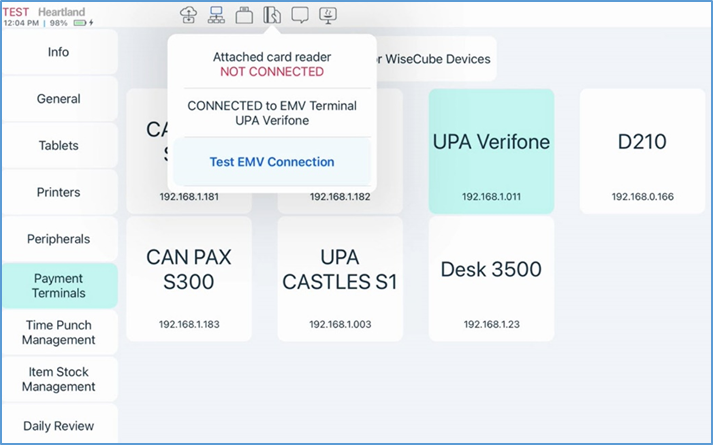Open Item Stock Management section
This screenshot has height=445, width=713.
[59, 379]
